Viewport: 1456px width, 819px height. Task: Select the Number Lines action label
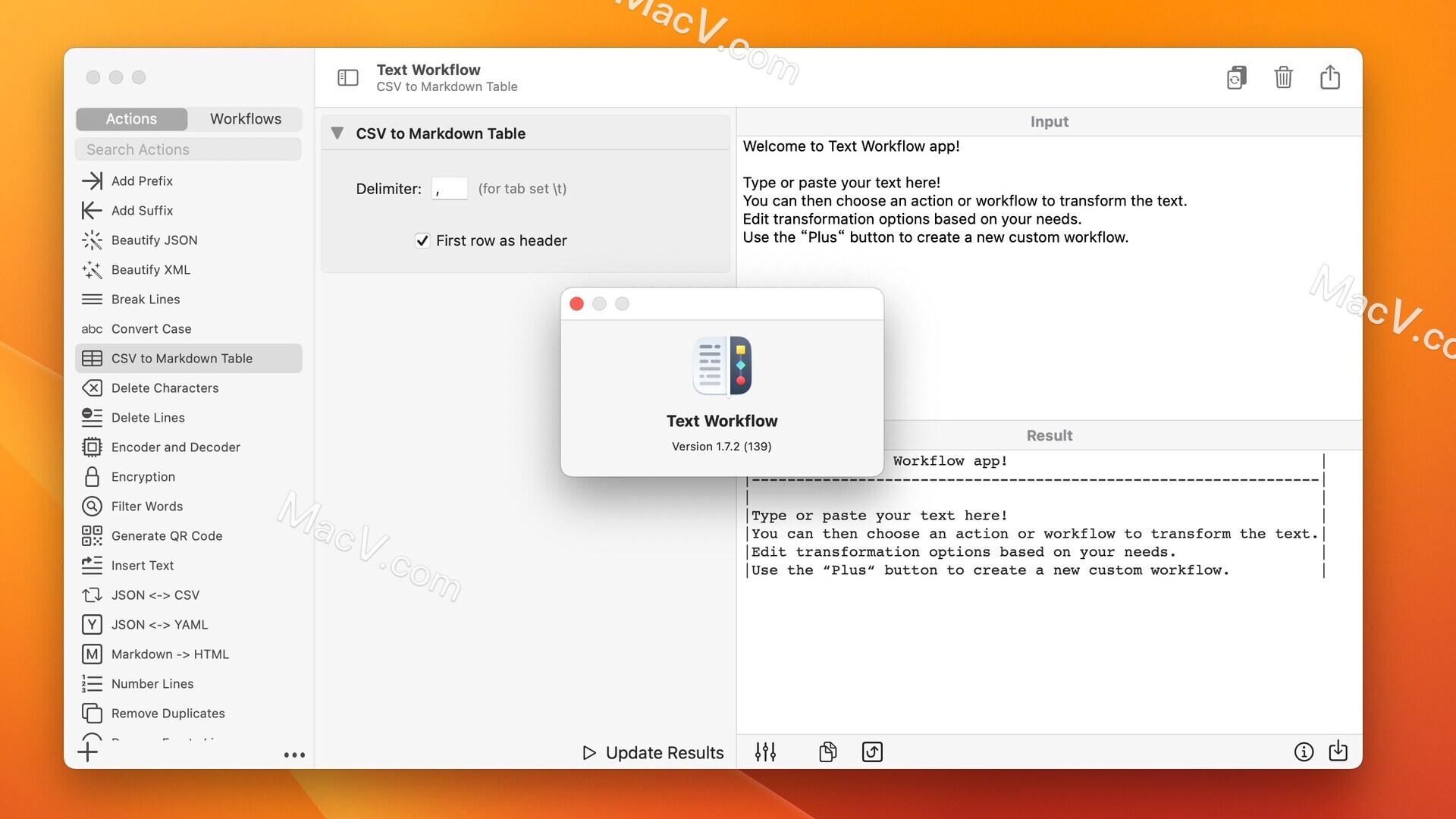(152, 683)
